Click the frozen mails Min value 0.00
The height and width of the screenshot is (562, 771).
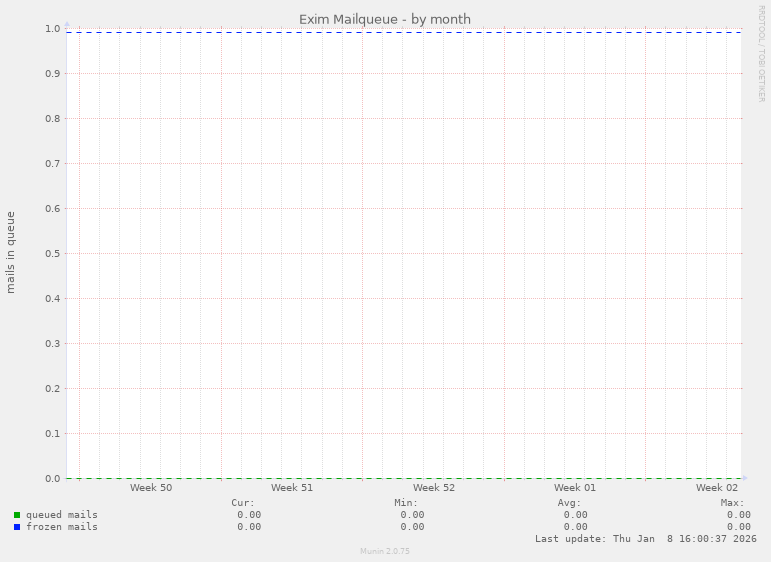(x=412, y=527)
